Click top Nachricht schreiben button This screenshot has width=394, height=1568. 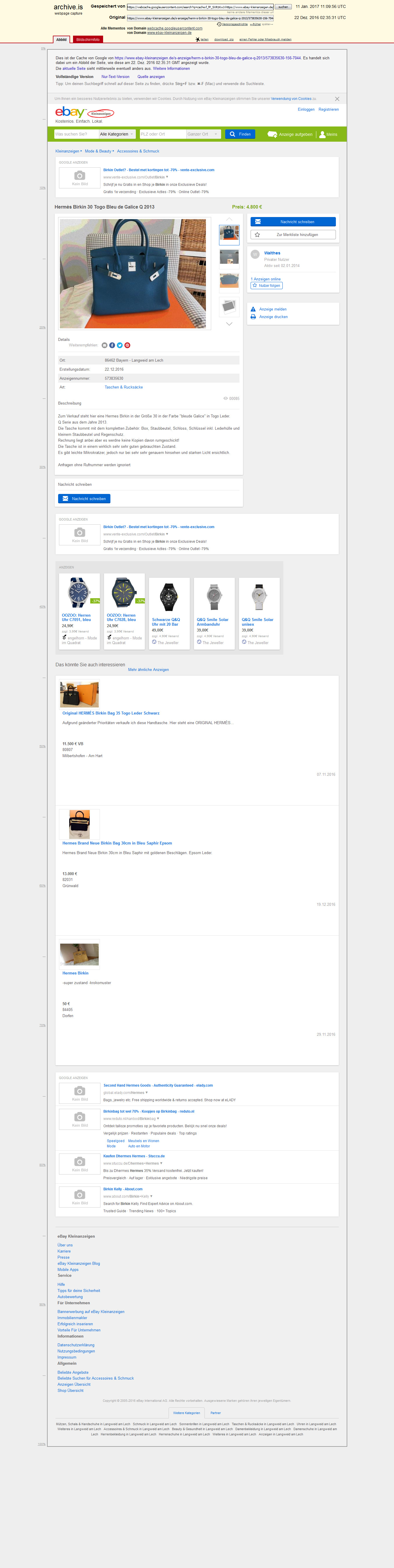point(293,222)
